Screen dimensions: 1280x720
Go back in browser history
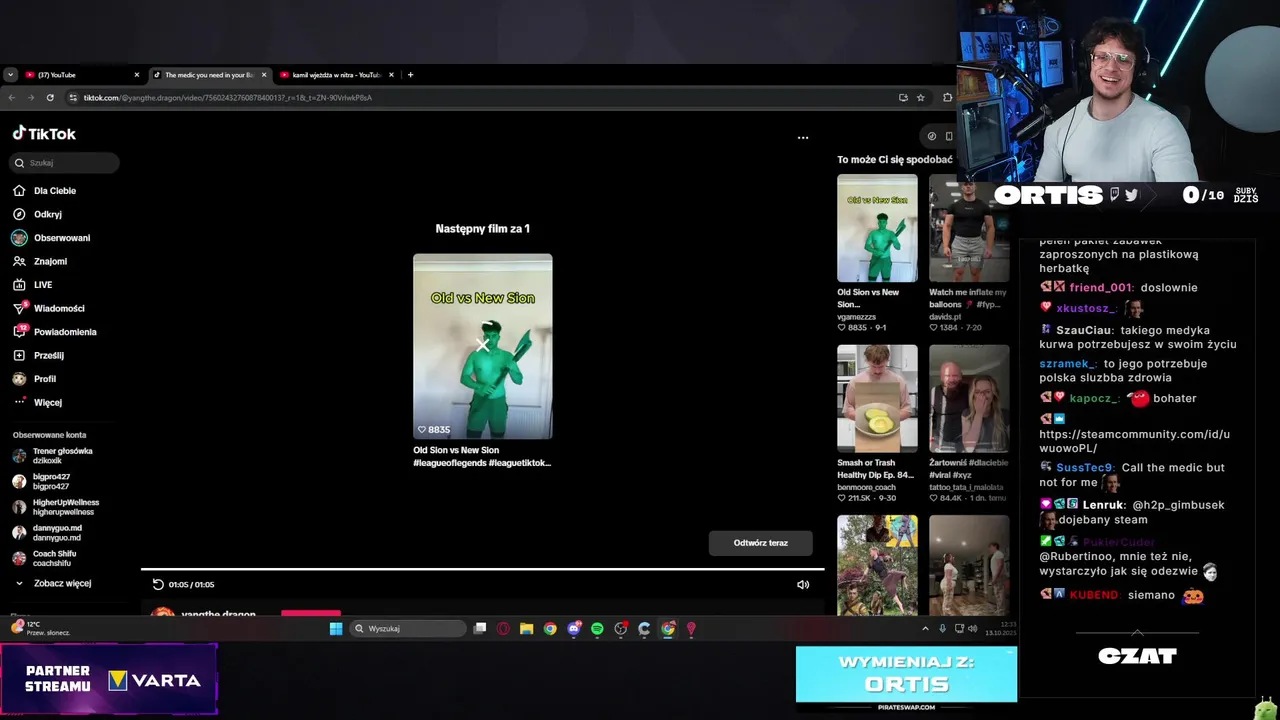pos(12,97)
